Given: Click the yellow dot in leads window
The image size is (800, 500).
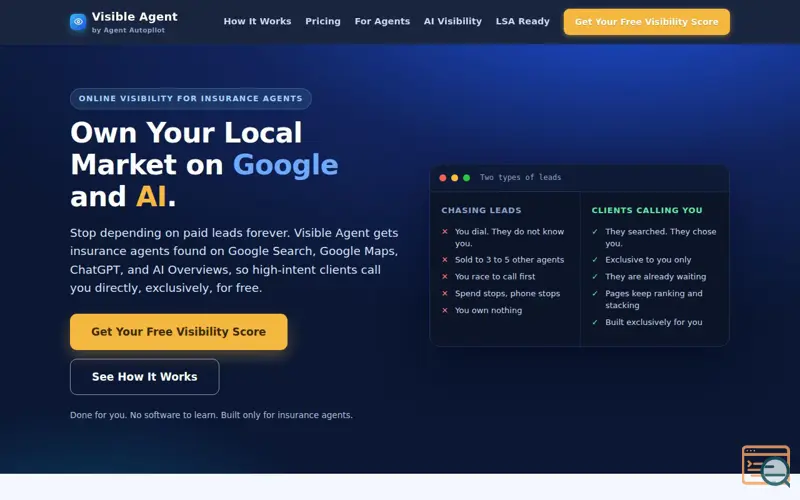Looking at the screenshot, I should [x=455, y=178].
